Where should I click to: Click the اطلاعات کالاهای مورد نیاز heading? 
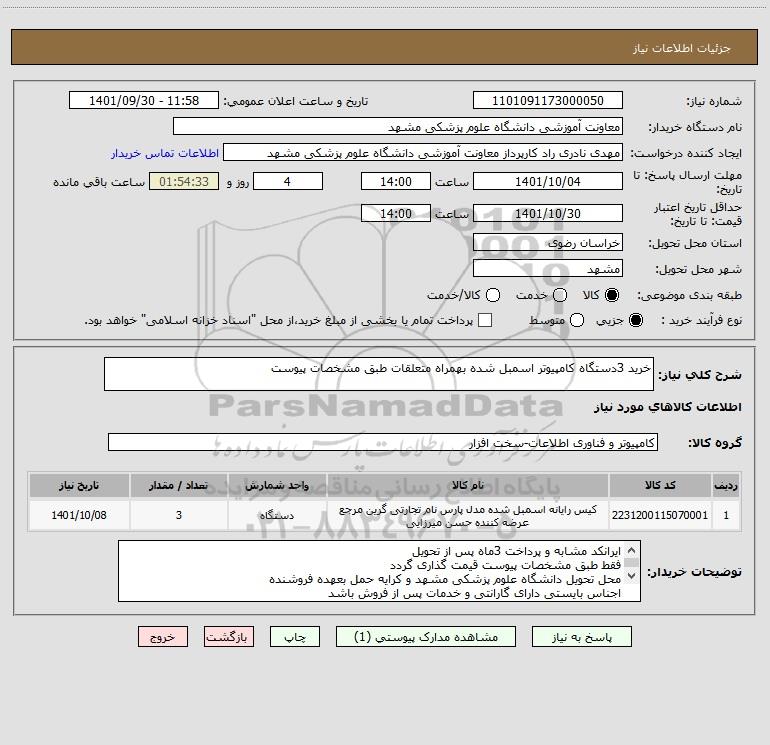point(667,407)
